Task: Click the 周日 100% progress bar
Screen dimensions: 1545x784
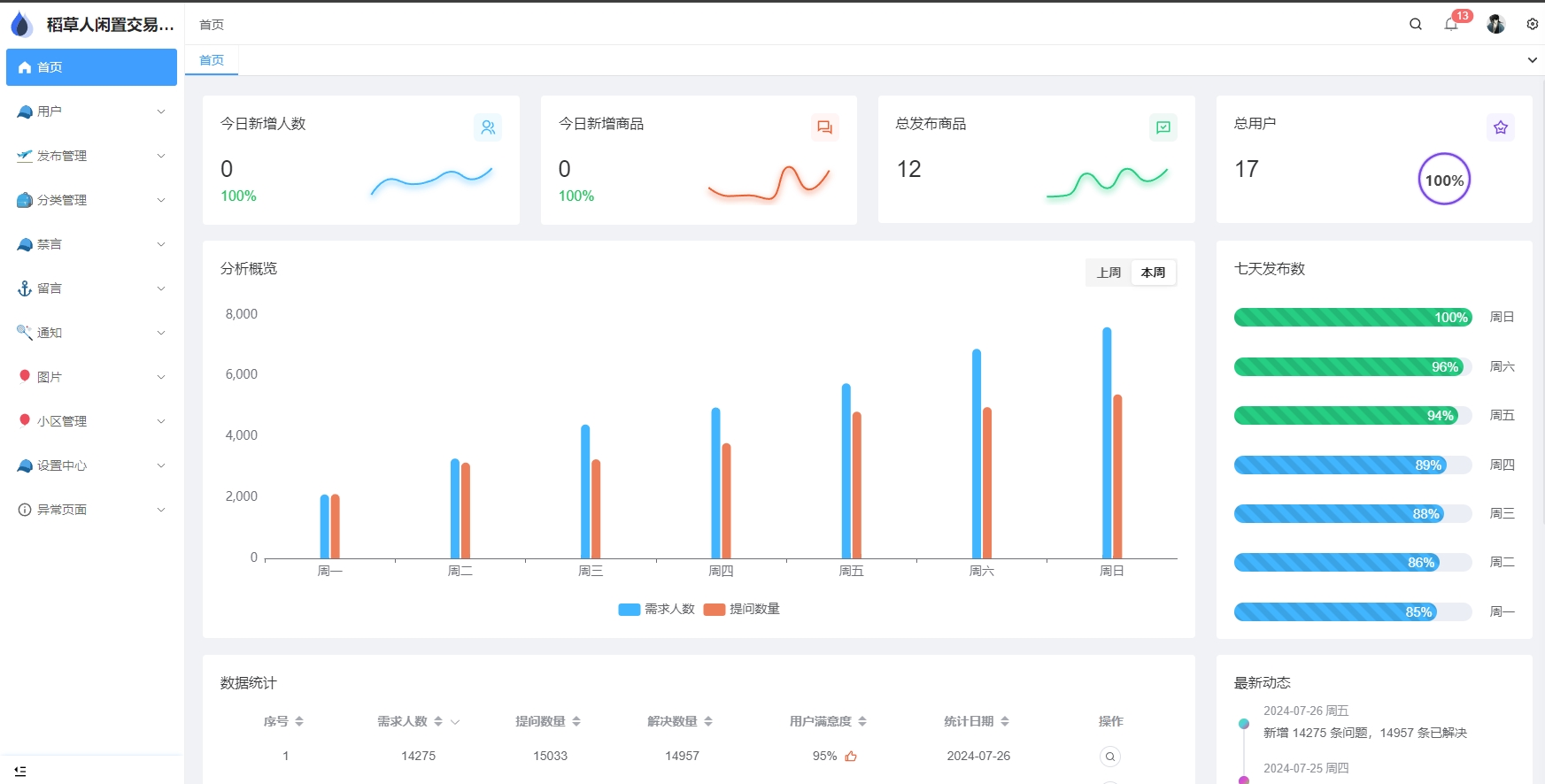Action: tap(1353, 317)
